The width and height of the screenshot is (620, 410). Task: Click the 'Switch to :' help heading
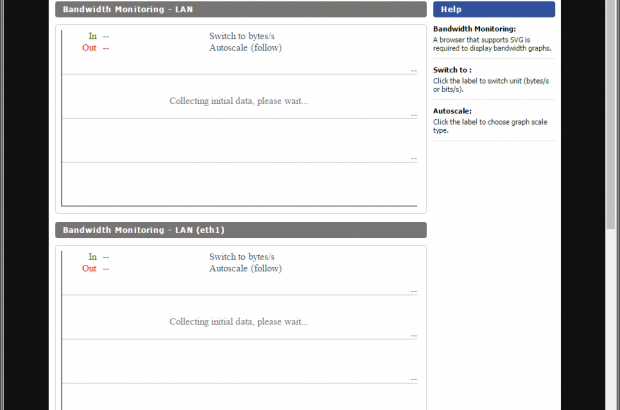453,70
